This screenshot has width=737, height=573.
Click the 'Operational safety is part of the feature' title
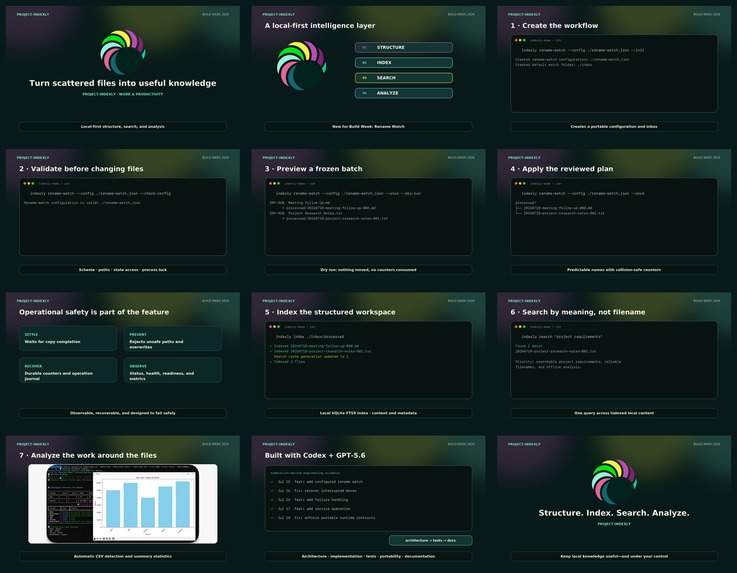94,312
